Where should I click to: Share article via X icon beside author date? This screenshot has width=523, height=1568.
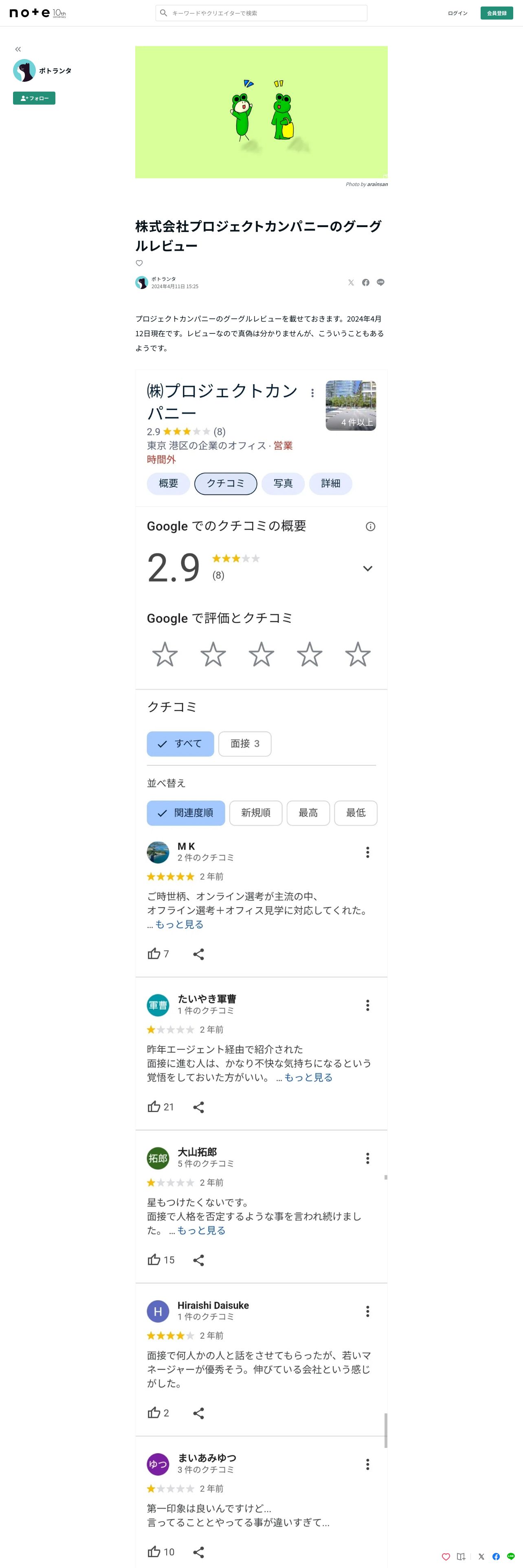(351, 283)
